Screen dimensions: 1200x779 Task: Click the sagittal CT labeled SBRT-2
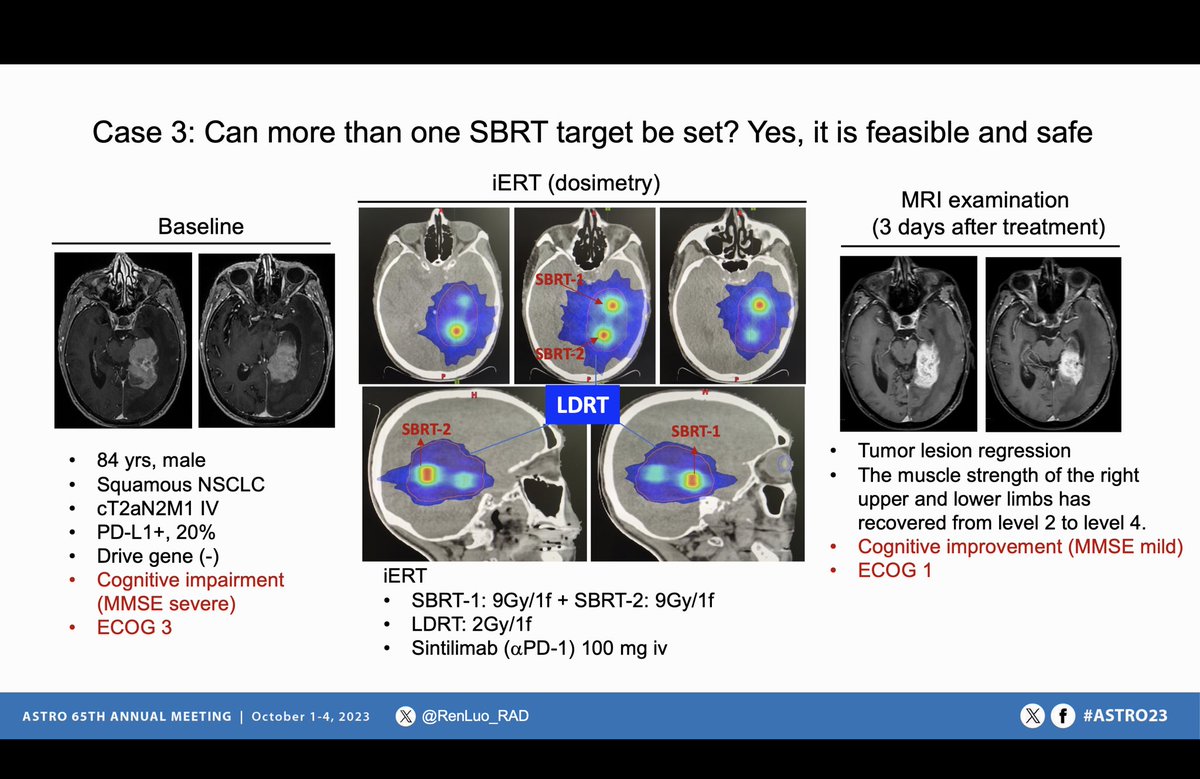pyautogui.click(x=474, y=474)
